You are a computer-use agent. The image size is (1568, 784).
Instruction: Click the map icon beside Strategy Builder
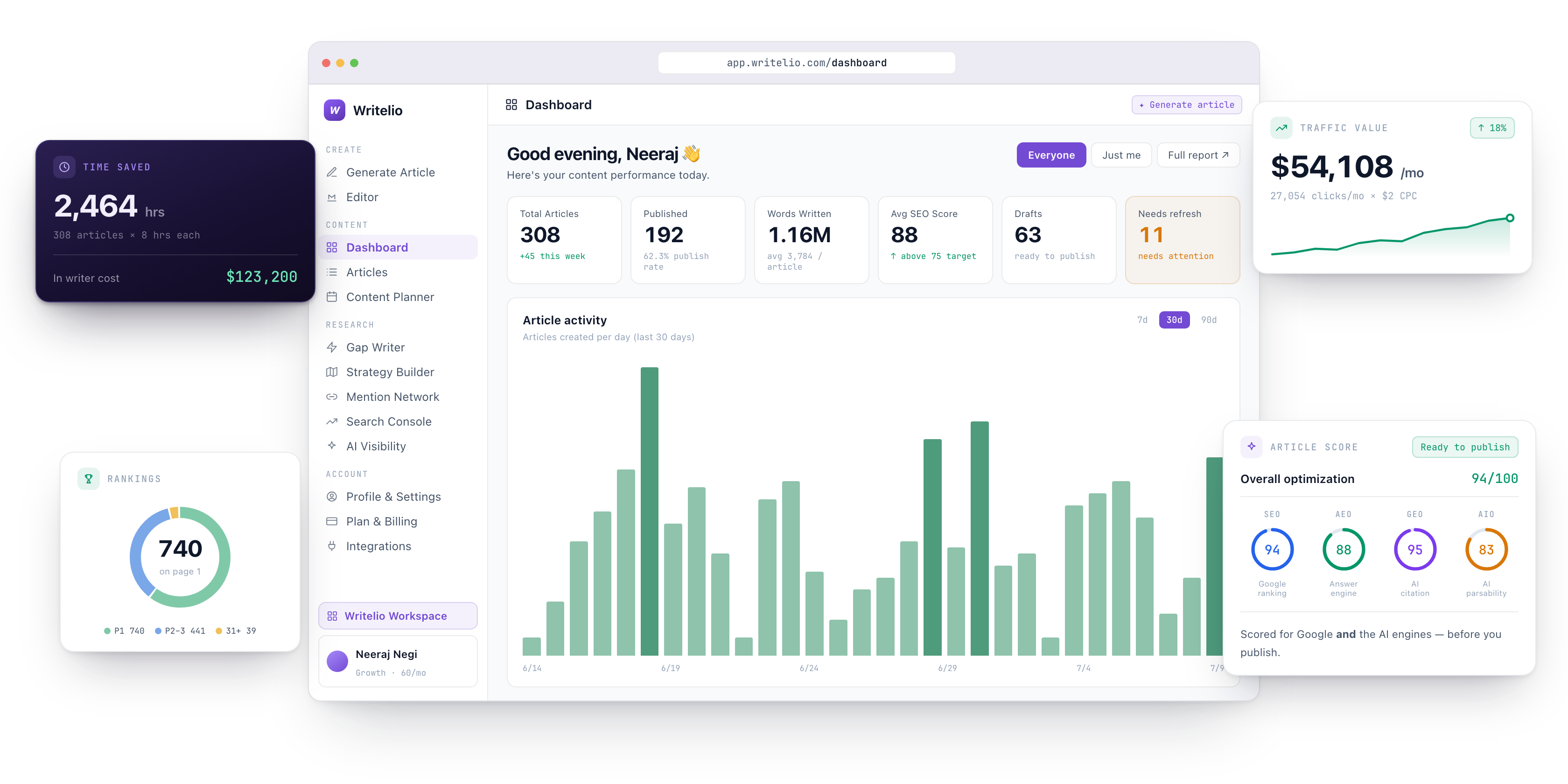click(332, 372)
